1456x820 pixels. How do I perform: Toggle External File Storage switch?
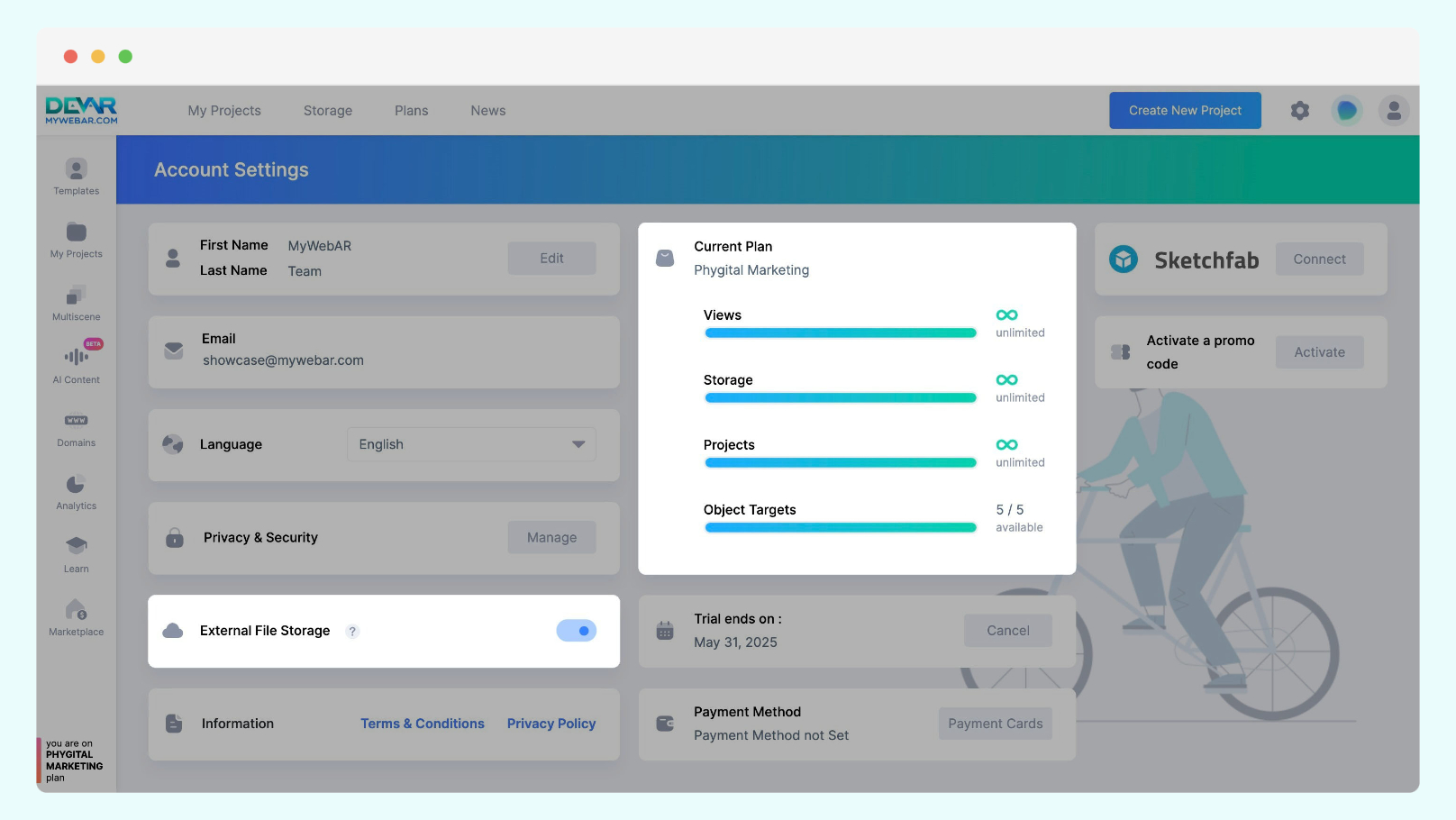coord(576,631)
